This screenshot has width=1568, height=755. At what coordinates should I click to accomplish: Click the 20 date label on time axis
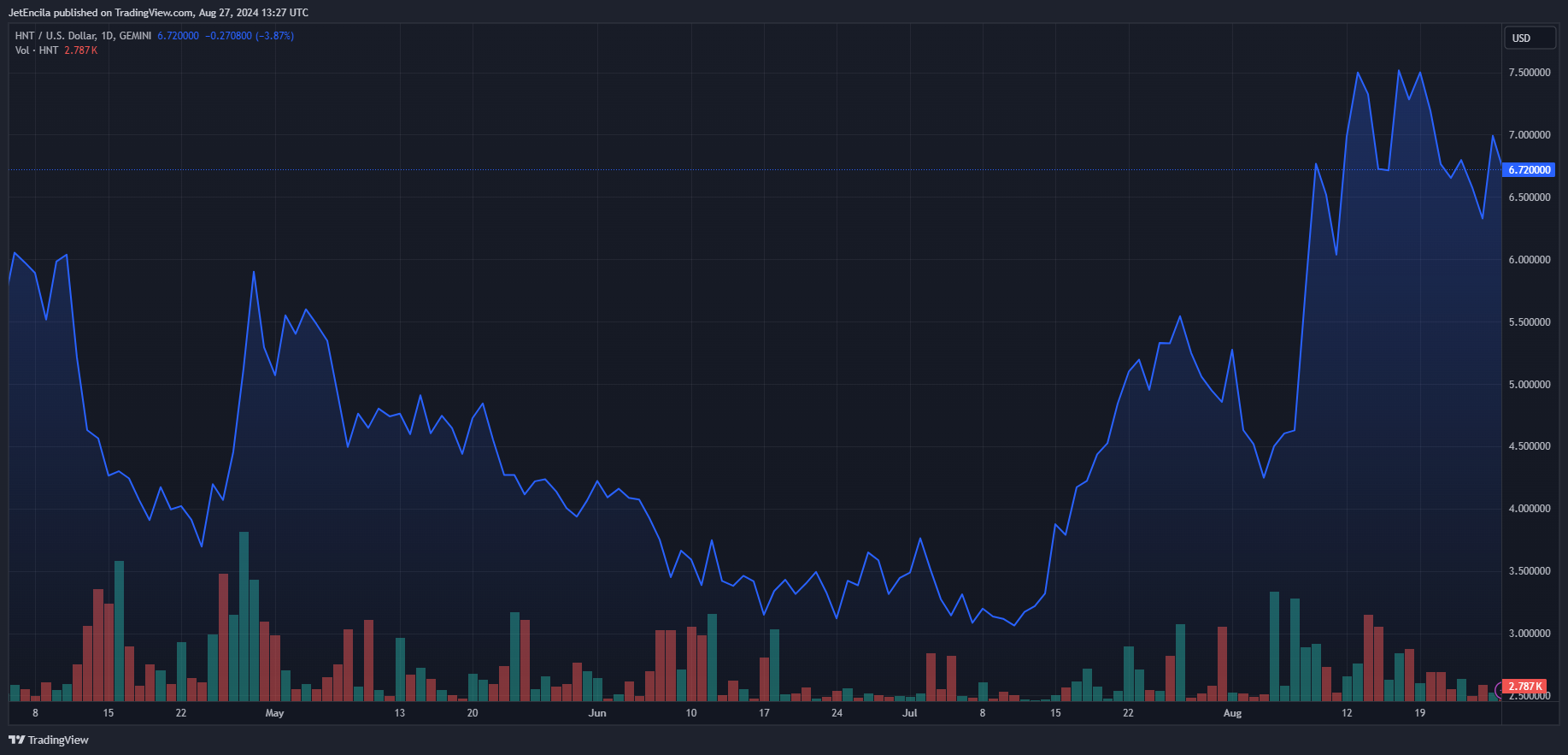point(473,713)
